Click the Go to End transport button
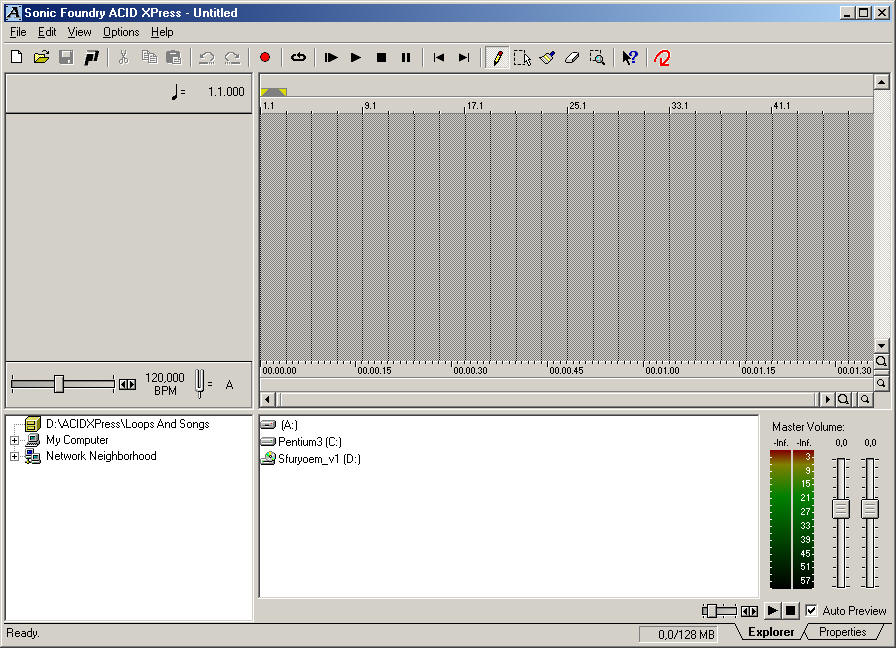This screenshot has height=648, width=896. pos(464,57)
